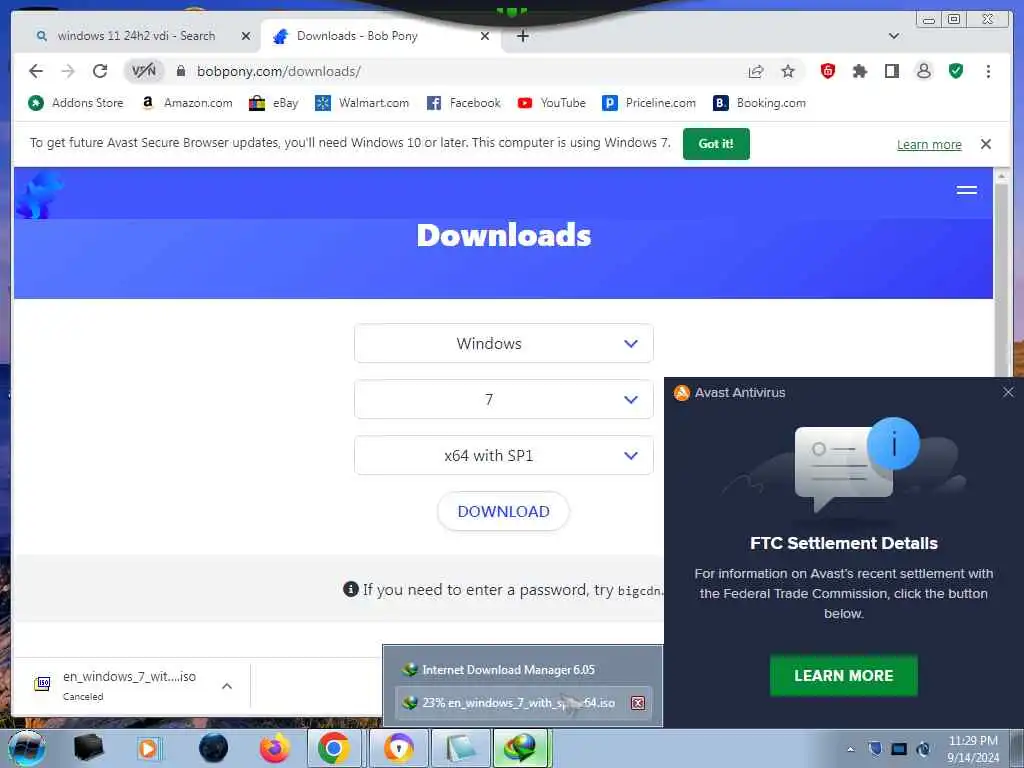Open the user profile icon

tap(923, 71)
